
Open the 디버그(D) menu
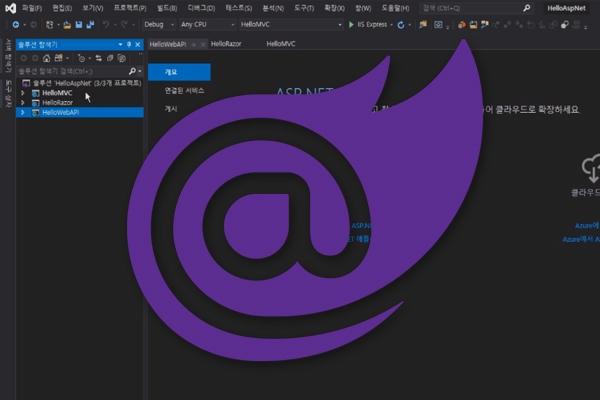pyautogui.click(x=201, y=8)
